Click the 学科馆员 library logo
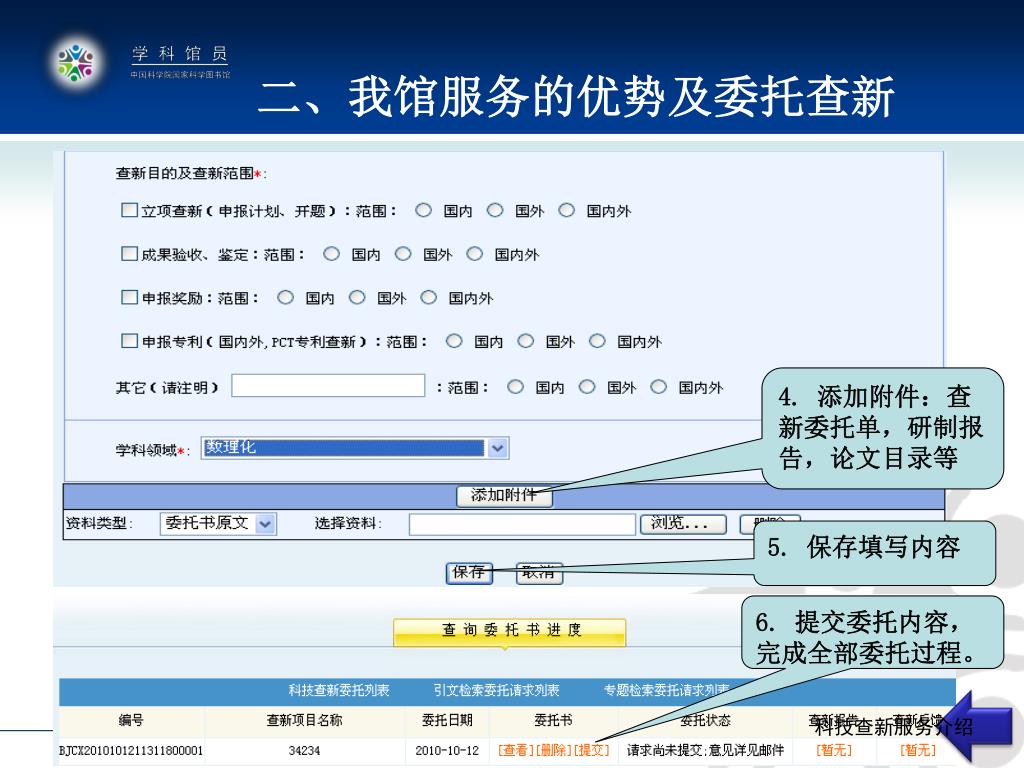The image size is (1024, 768). (x=75, y=61)
